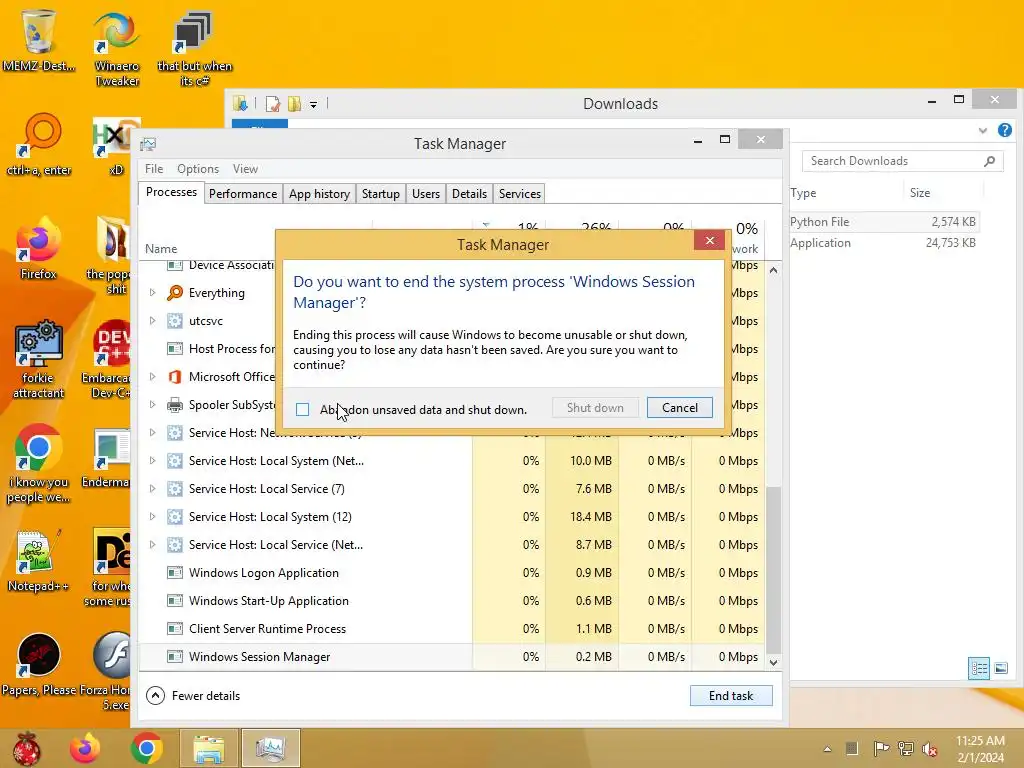Viewport: 1024px width, 768px height.
Task: Switch to the Users tab
Action: click(426, 194)
